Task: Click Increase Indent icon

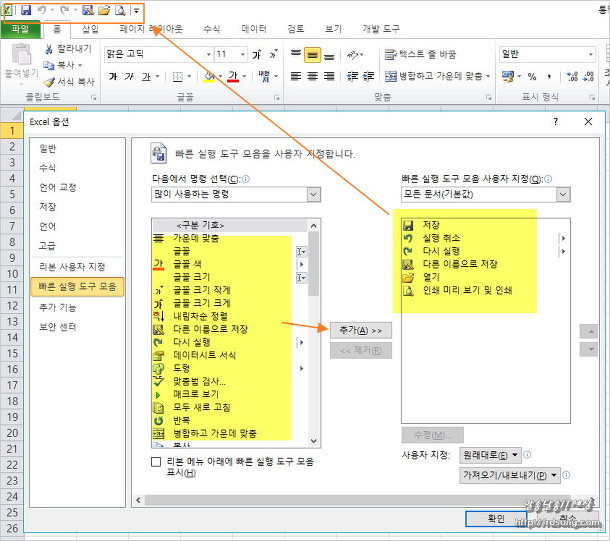Action: click(368, 76)
